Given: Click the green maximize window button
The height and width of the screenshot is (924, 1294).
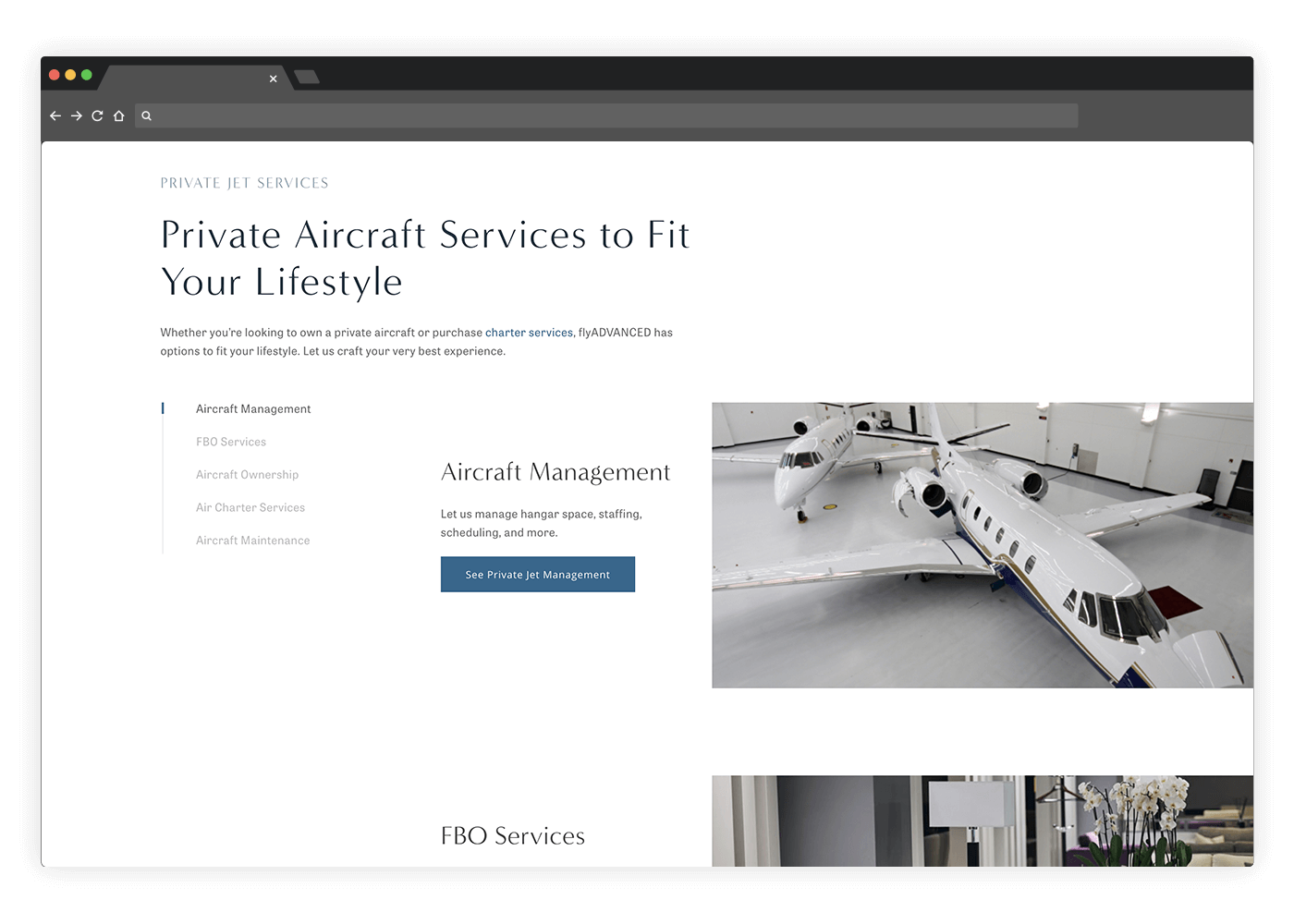Looking at the screenshot, I should point(87,75).
